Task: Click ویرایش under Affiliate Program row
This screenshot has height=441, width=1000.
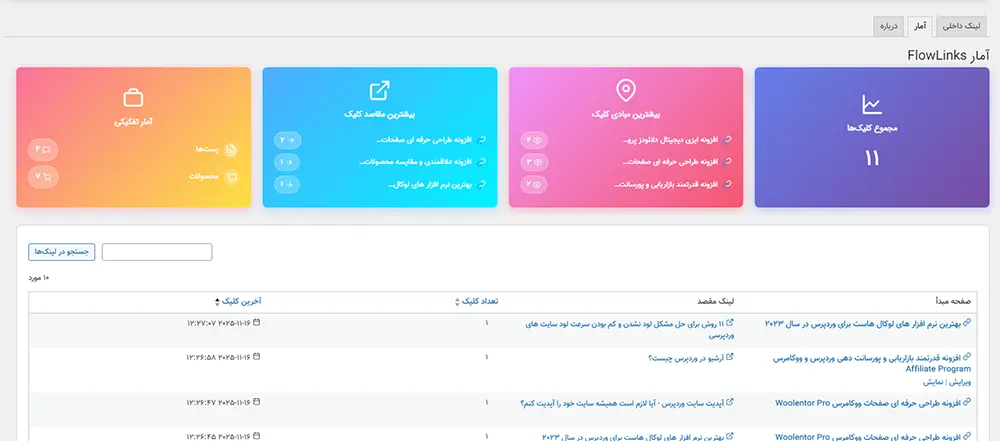Action: point(960,382)
